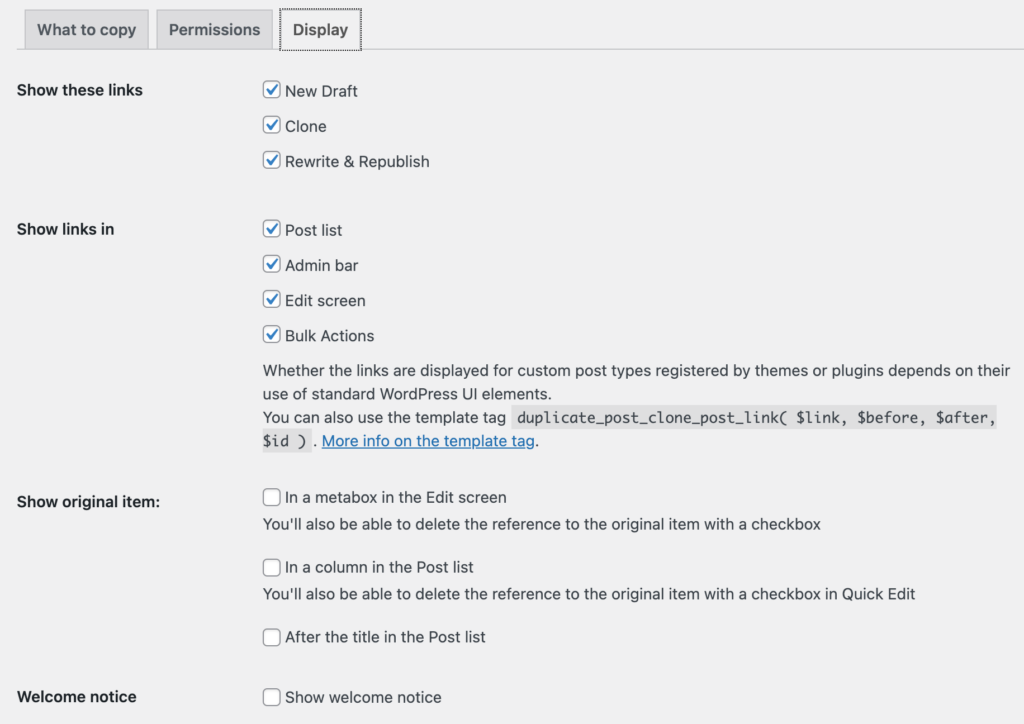Viewport: 1024px width, 724px height.
Task: Click the Show these links heading
Action: (x=79, y=90)
